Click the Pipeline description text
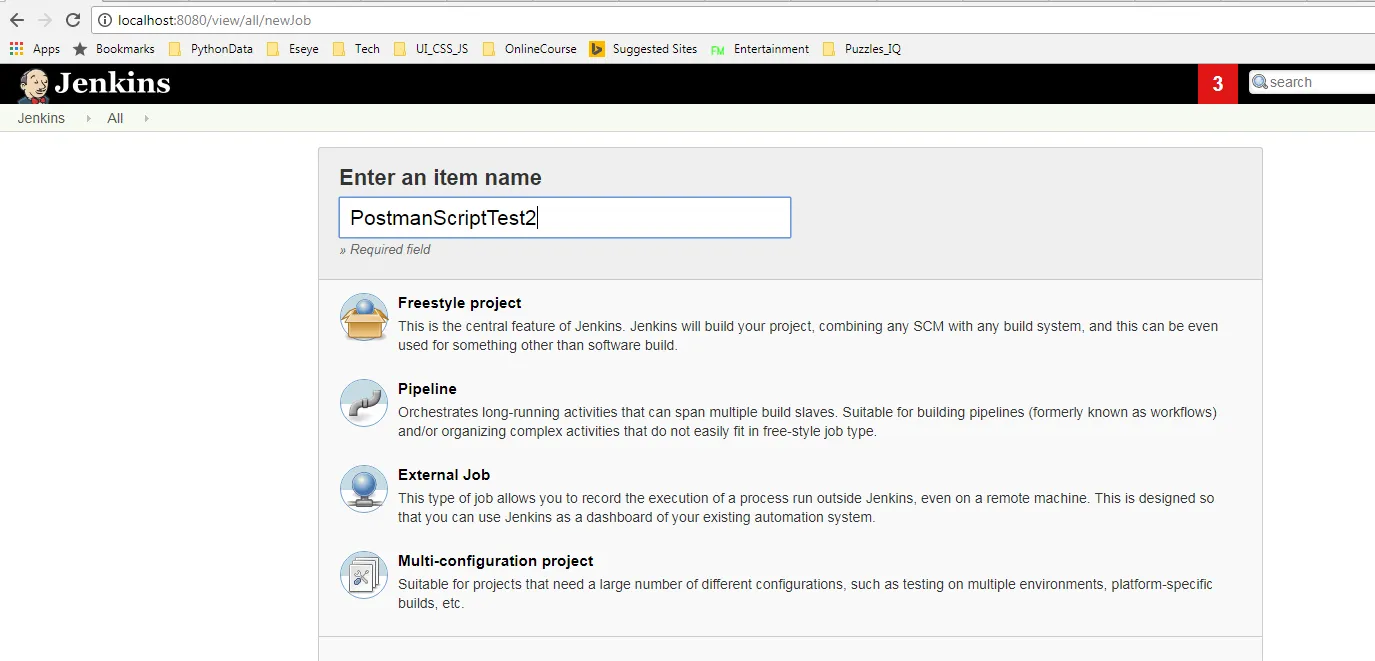Viewport: 1375px width, 661px height. pos(807,422)
